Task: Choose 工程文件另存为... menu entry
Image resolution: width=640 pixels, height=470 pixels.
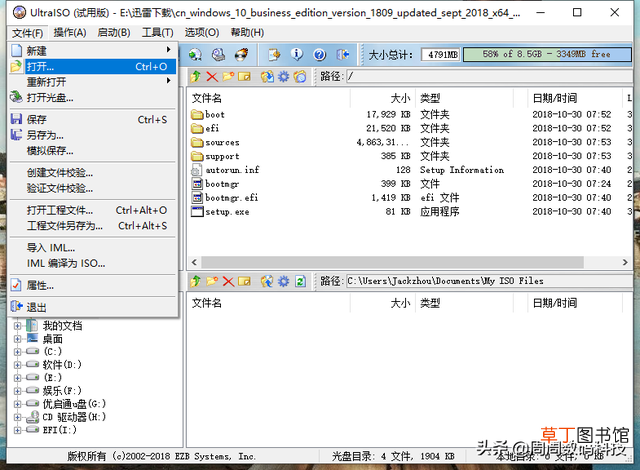Action: tap(93, 226)
